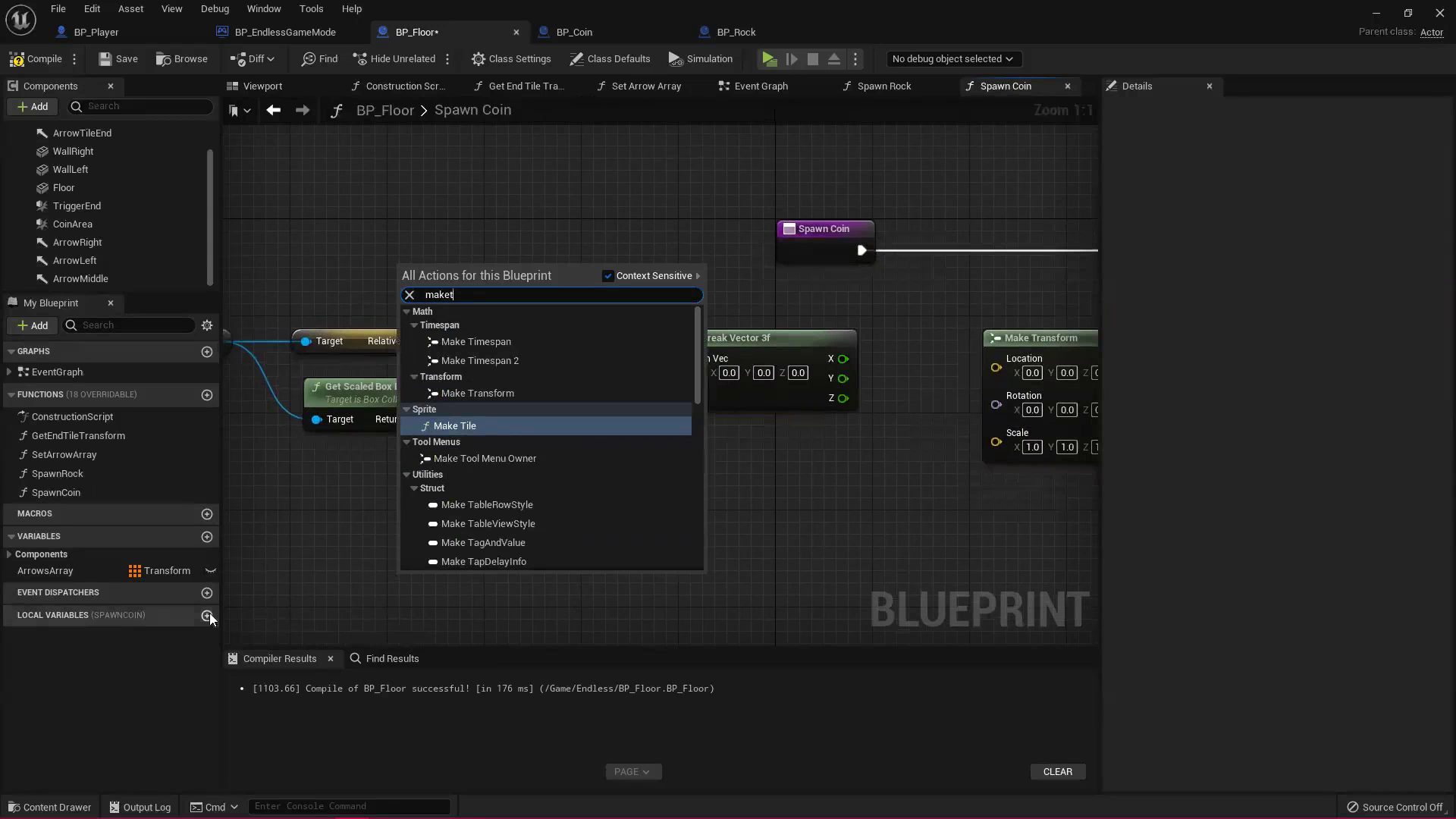Open Class Settings
This screenshot has width=1456, height=819.
pos(511,59)
